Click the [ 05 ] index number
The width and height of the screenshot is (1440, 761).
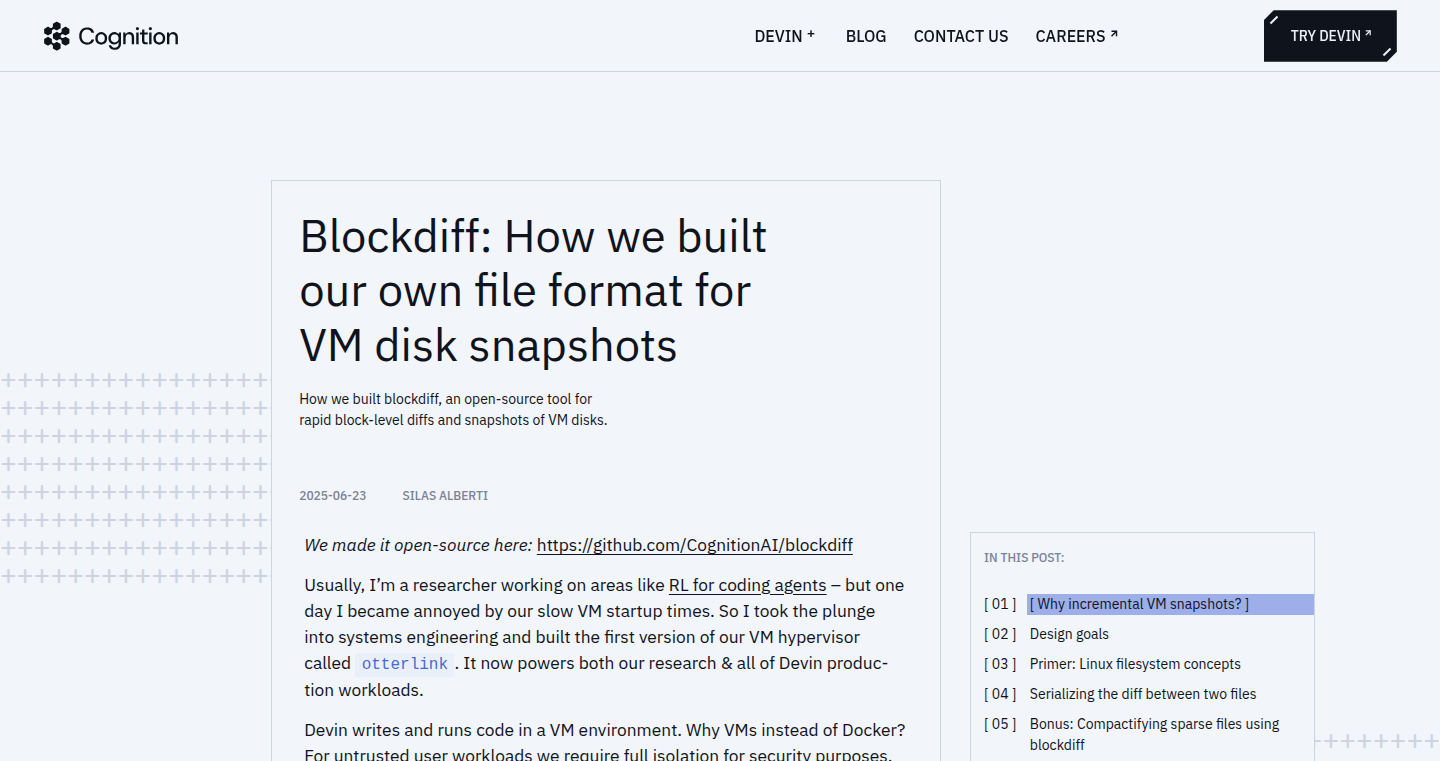point(1000,724)
